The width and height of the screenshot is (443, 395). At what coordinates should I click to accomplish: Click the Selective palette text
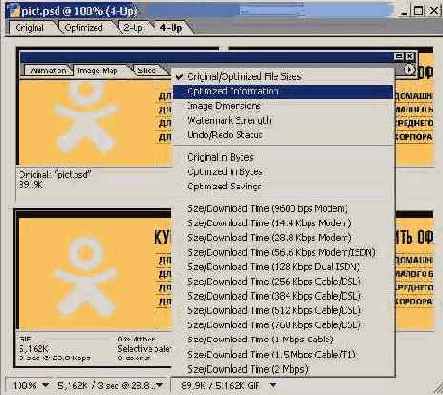(144, 349)
